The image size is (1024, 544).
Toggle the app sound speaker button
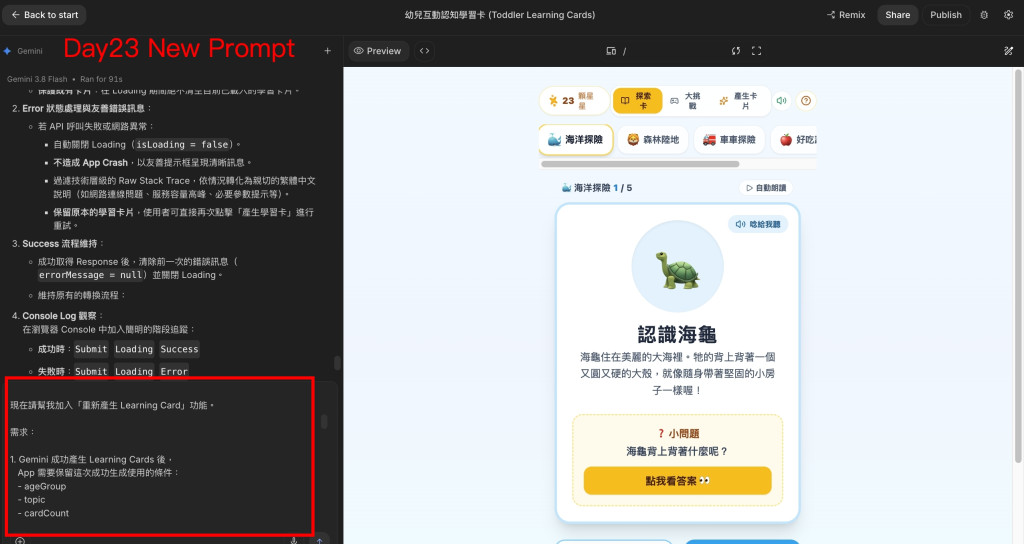[x=781, y=101]
